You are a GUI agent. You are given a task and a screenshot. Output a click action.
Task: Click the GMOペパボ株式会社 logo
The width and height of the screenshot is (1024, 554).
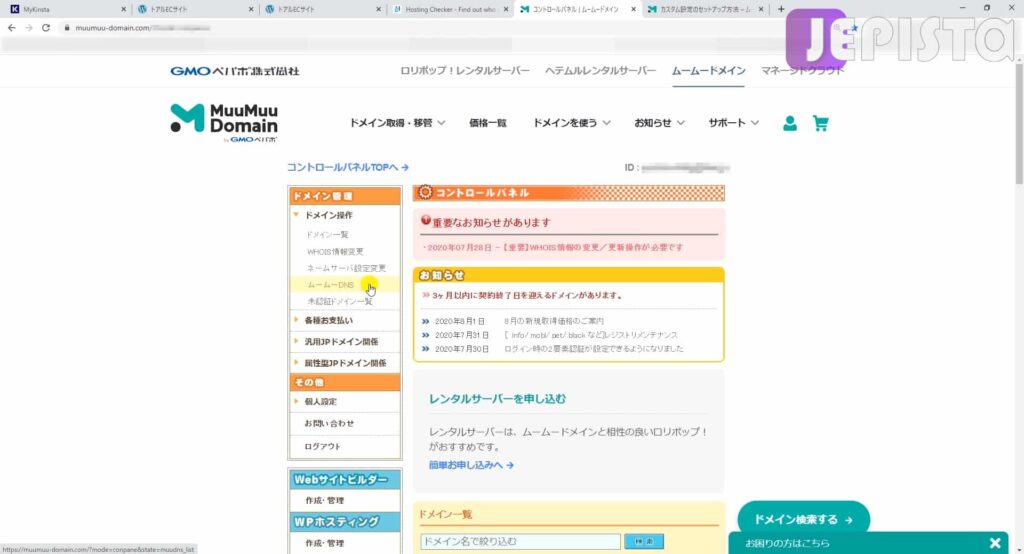[234, 71]
